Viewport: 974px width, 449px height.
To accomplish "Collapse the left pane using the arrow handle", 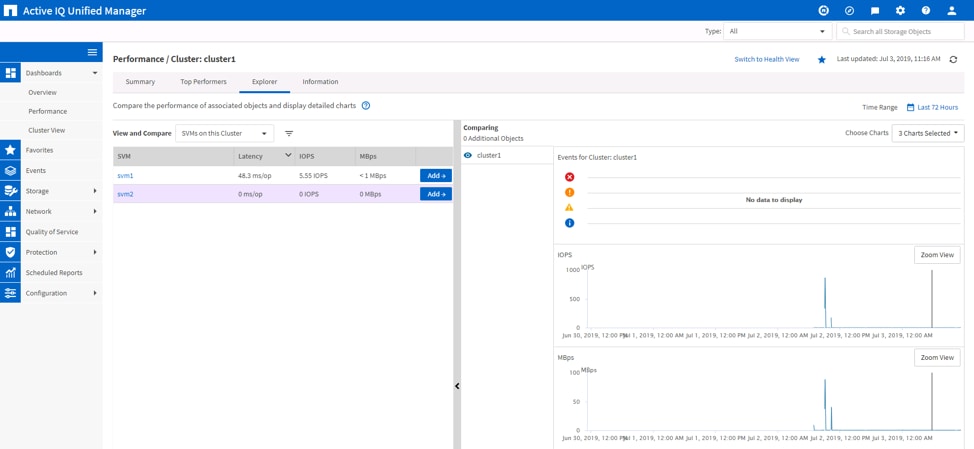I will [x=457, y=386].
